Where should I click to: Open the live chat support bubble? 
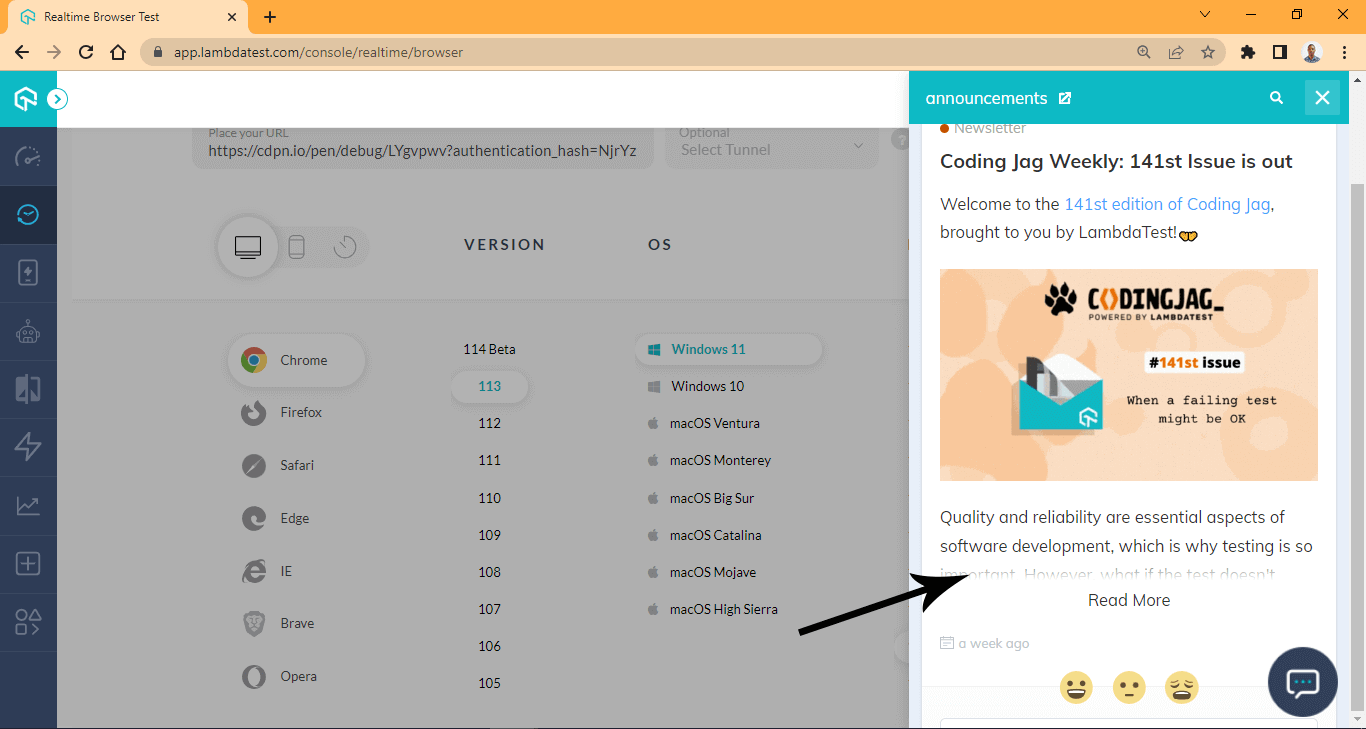(1303, 683)
